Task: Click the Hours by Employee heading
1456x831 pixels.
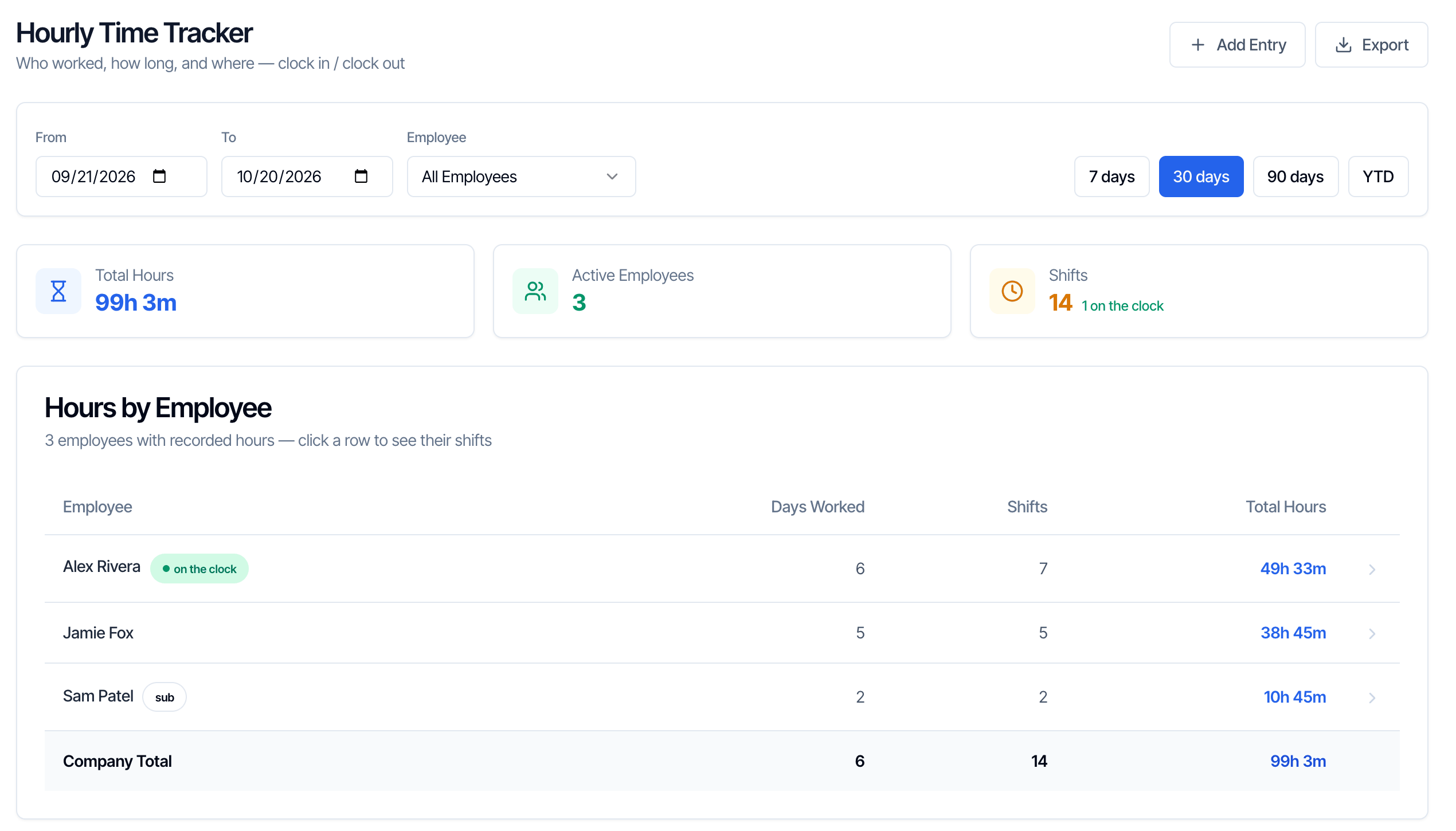Action: [158, 408]
